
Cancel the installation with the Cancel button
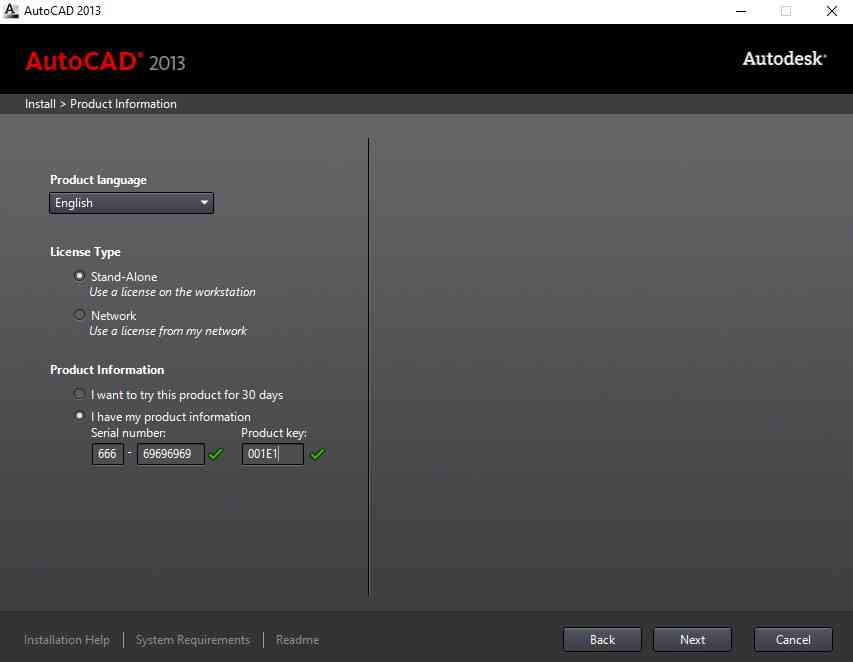pos(793,640)
